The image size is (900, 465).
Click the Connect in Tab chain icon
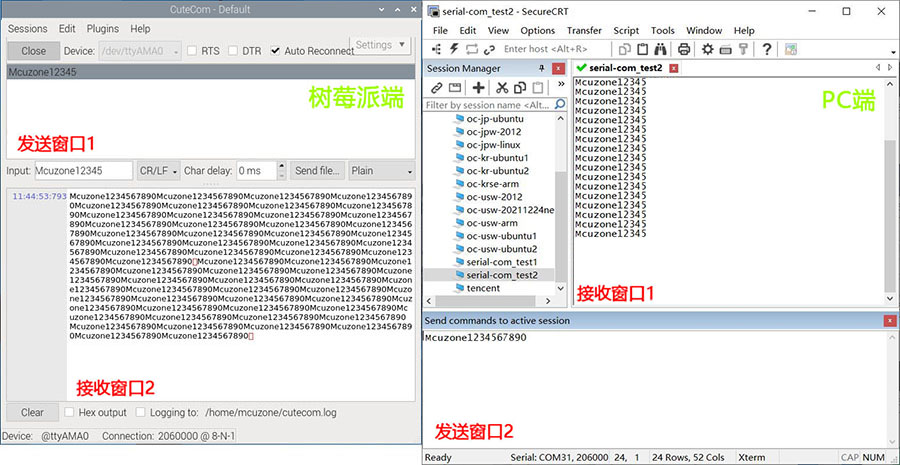pos(490,49)
